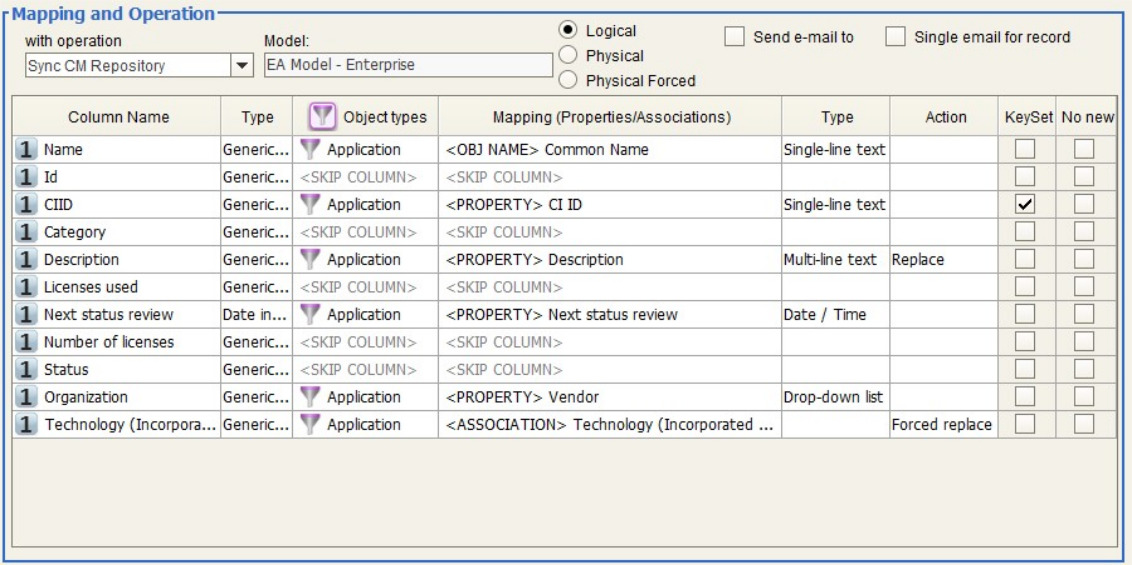1132x565 pixels.
Task: Click the filter icon in Object types header
Action: pyautogui.click(x=322, y=117)
